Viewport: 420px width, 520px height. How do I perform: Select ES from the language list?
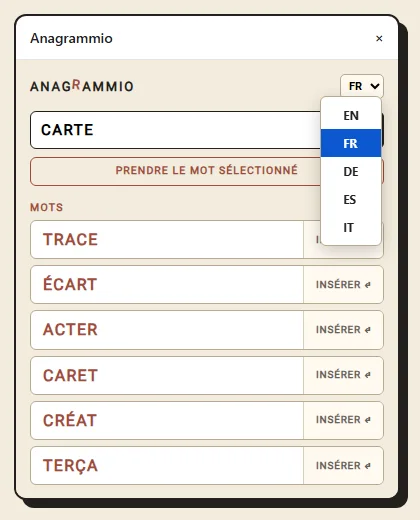(351, 199)
